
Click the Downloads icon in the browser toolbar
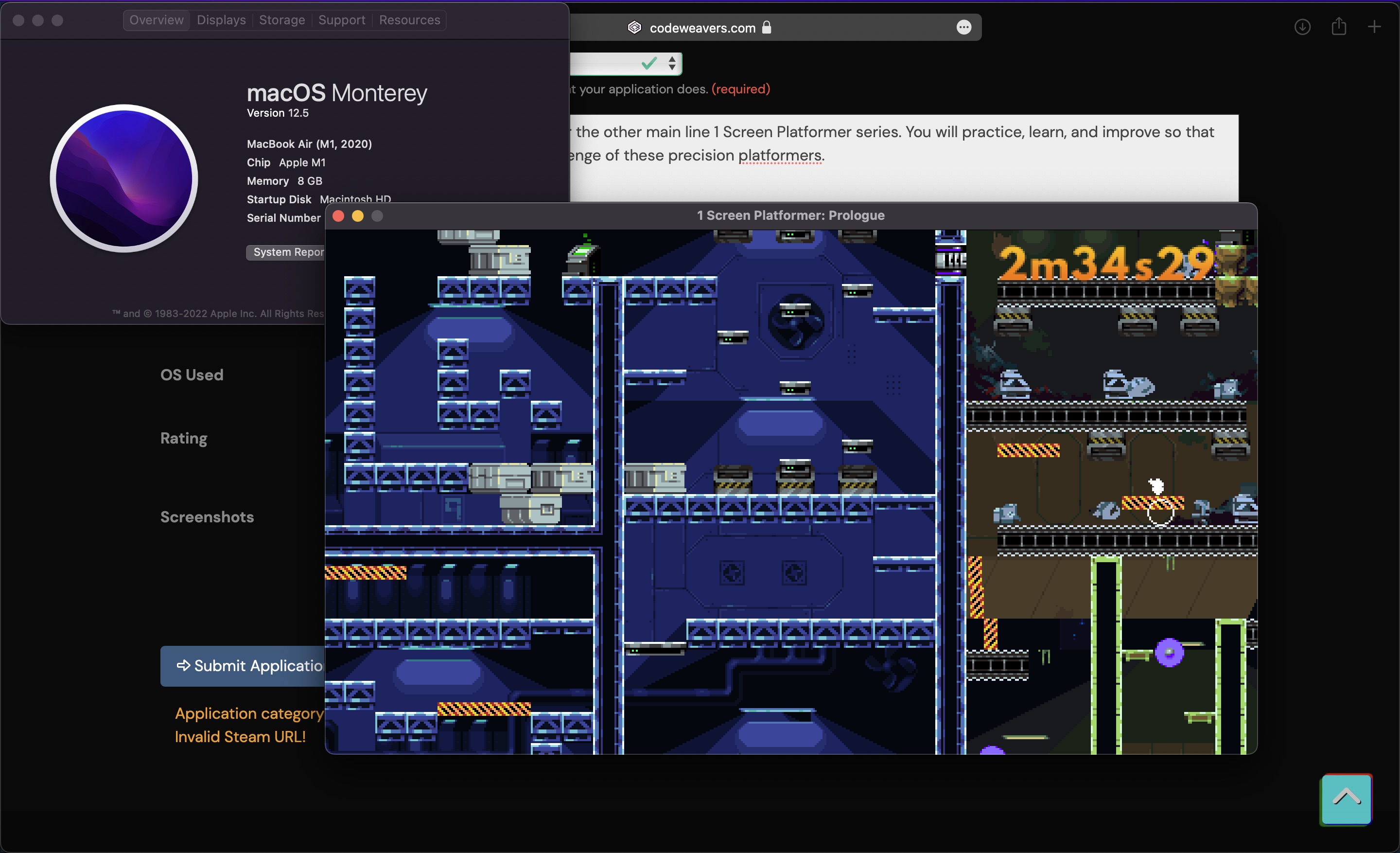click(1302, 27)
